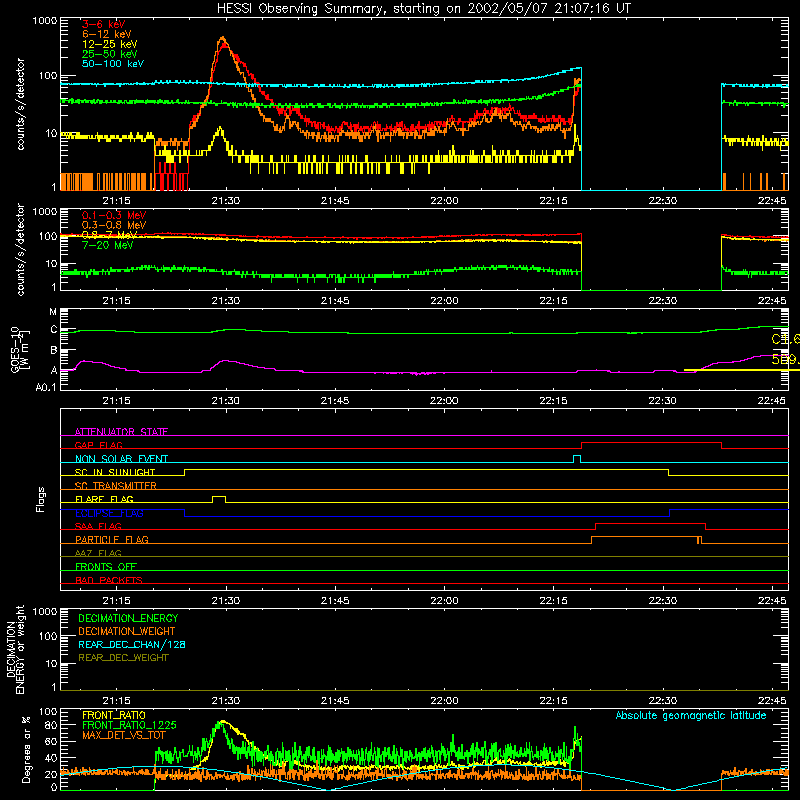Select the SAA_FLAG label
The image size is (800, 800).
[98, 526]
